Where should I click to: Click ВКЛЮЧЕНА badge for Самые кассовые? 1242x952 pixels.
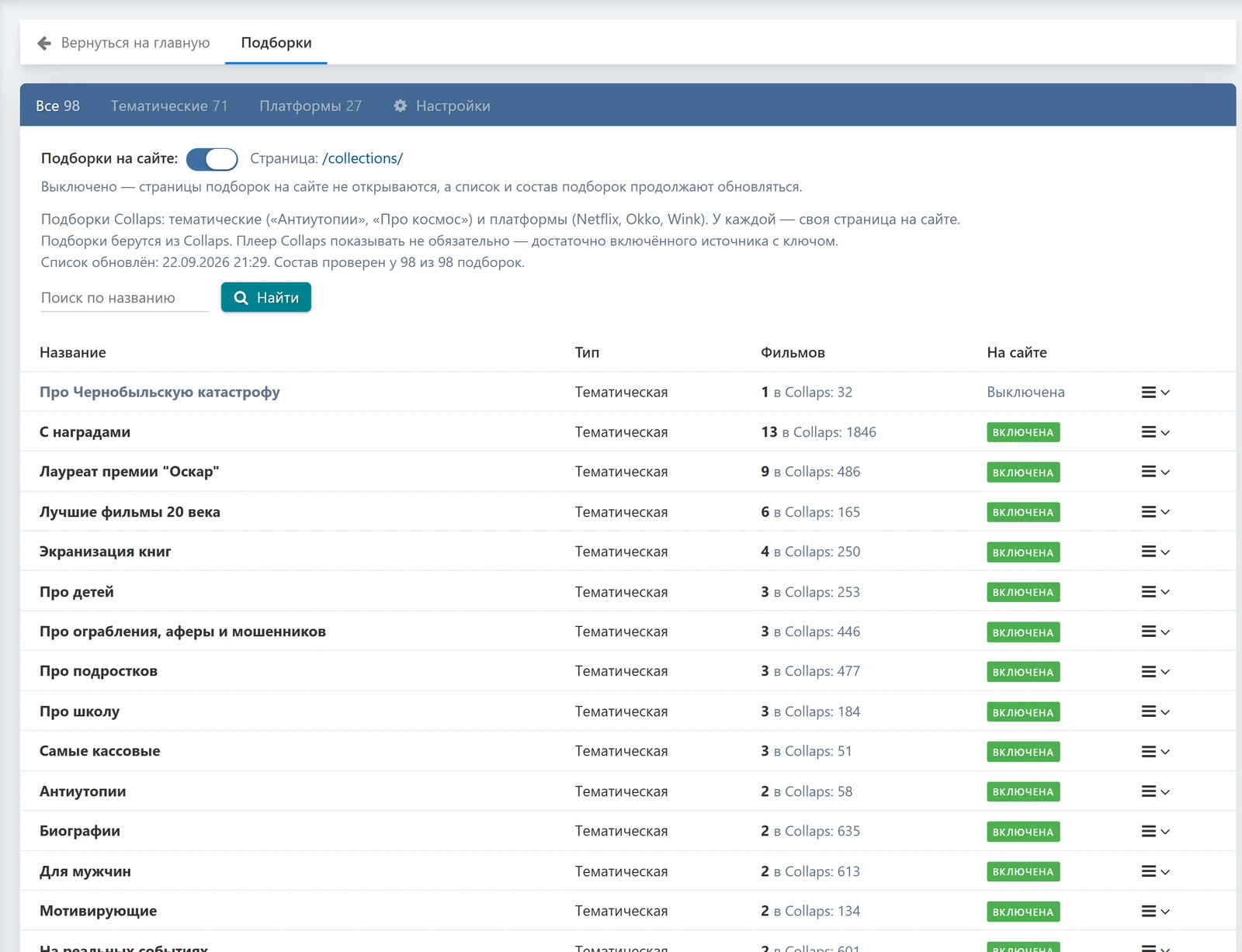pos(1023,752)
